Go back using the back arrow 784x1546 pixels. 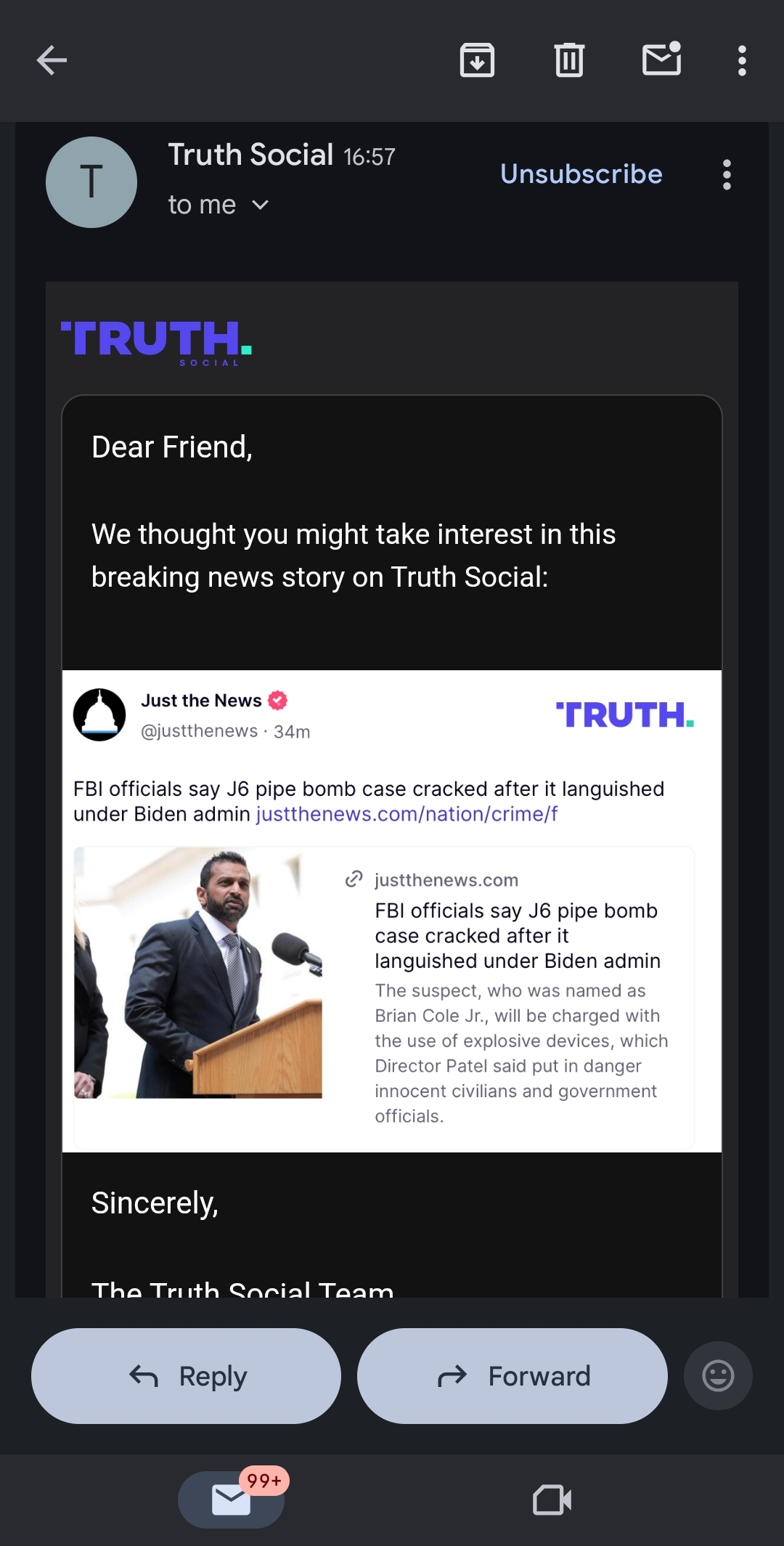pyautogui.click(x=52, y=60)
